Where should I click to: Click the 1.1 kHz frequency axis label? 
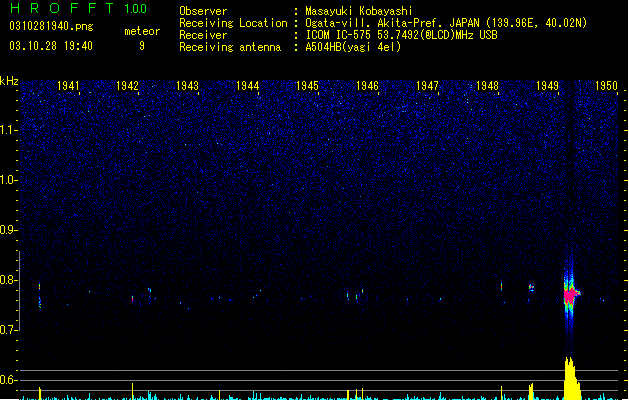point(8,130)
